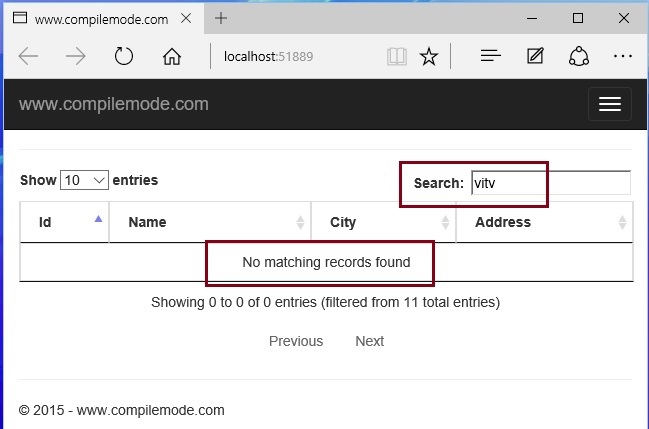Click into the Search input field
Screen dimensions: 649x429
[x=550, y=183]
